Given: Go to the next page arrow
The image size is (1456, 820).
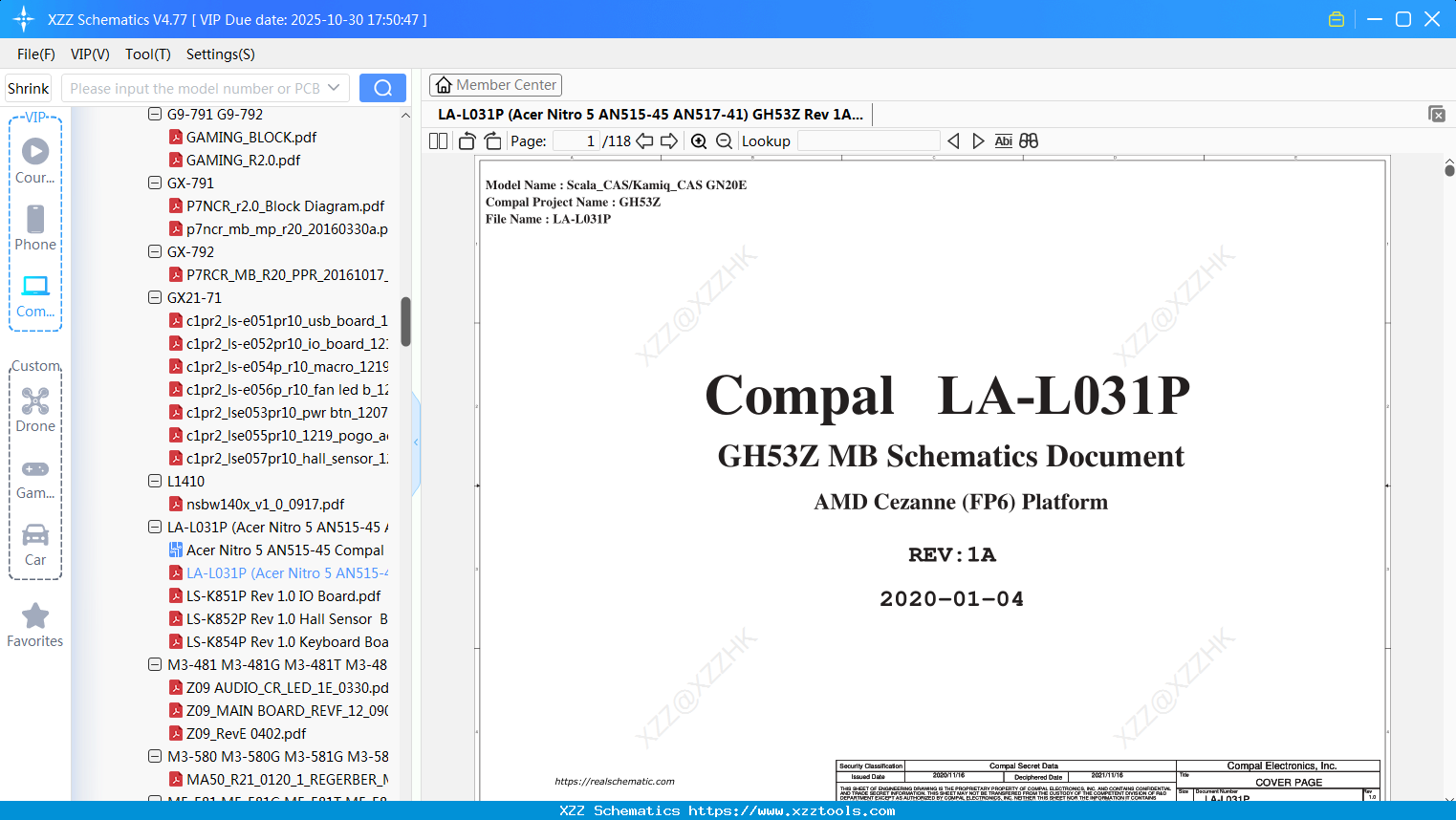Looking at the screenshot, I should (669, 141).
